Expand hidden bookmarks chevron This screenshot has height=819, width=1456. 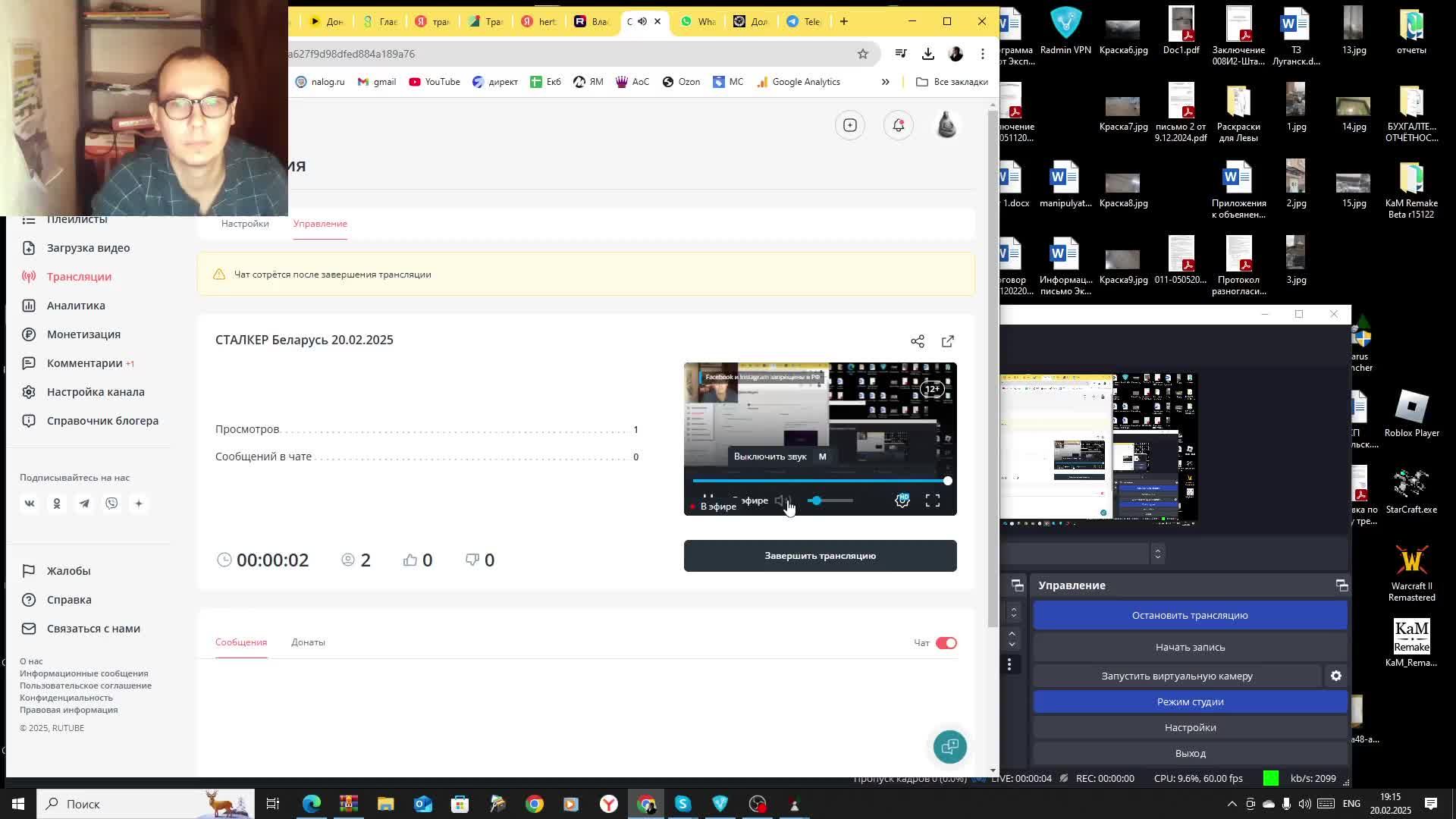(x=885, y=82)
